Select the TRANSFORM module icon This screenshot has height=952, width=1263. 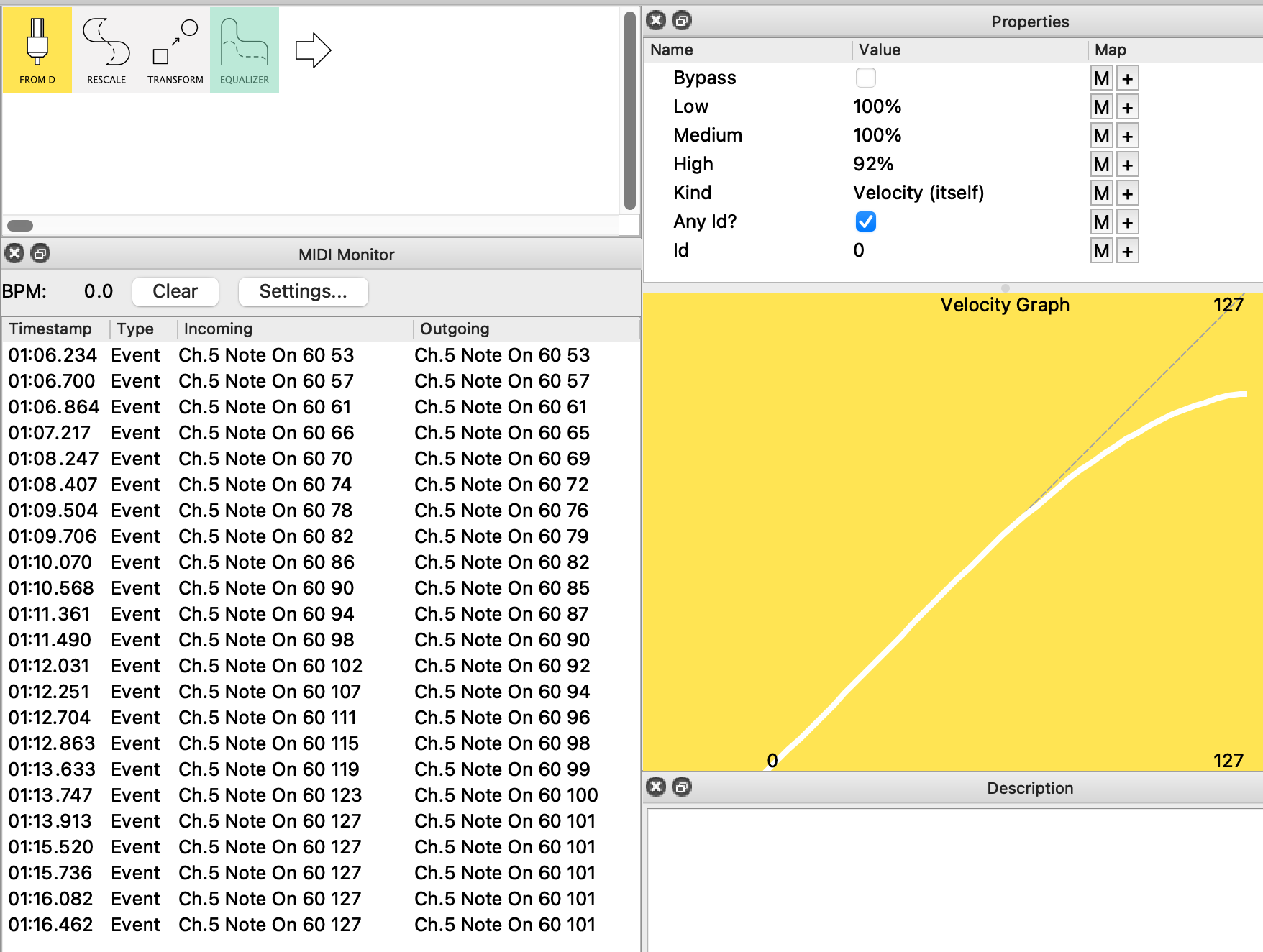[x=175, y=50]
